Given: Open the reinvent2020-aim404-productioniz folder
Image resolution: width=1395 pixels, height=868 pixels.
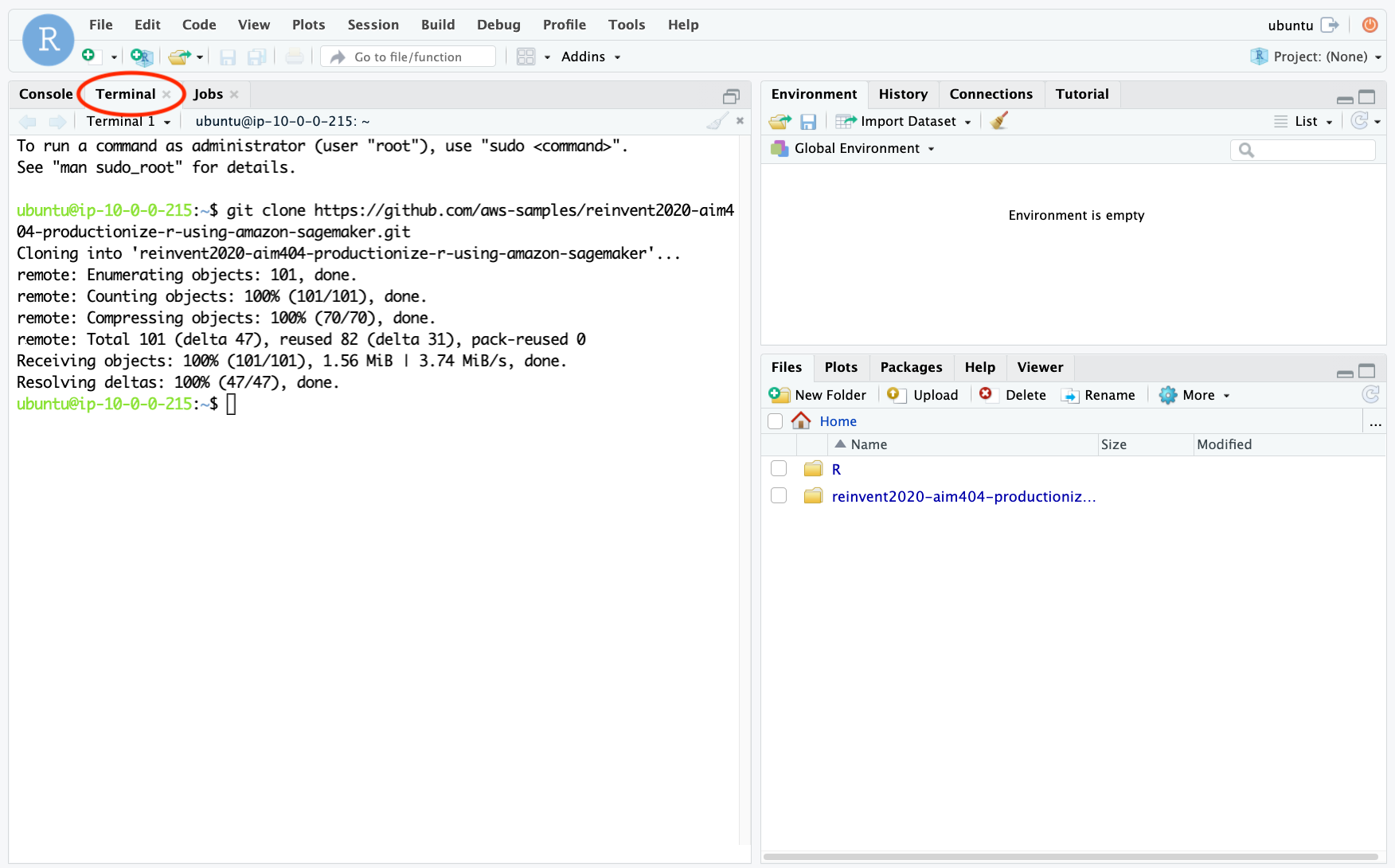Looking at the screenshot, I should pyautogui.click(x=963, y=496).
